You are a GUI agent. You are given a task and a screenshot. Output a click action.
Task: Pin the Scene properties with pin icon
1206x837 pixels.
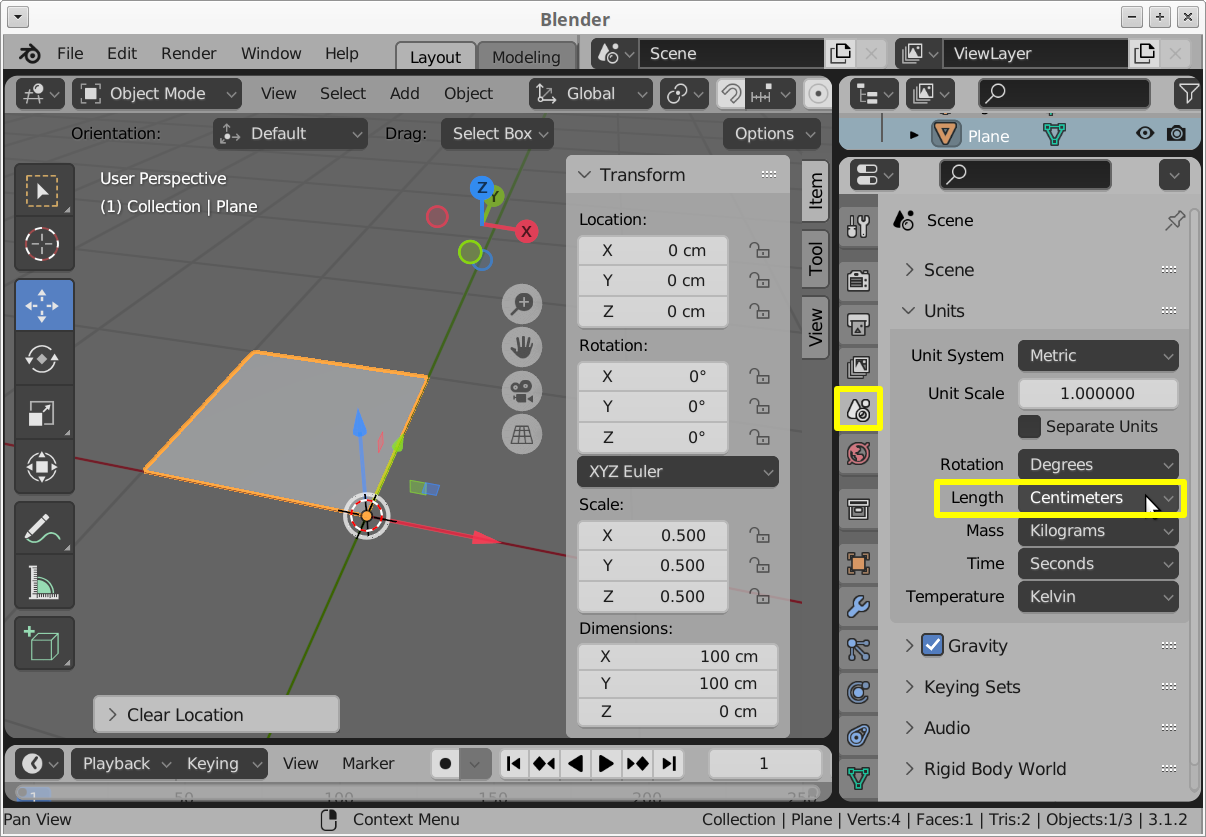click(1175, 221)
